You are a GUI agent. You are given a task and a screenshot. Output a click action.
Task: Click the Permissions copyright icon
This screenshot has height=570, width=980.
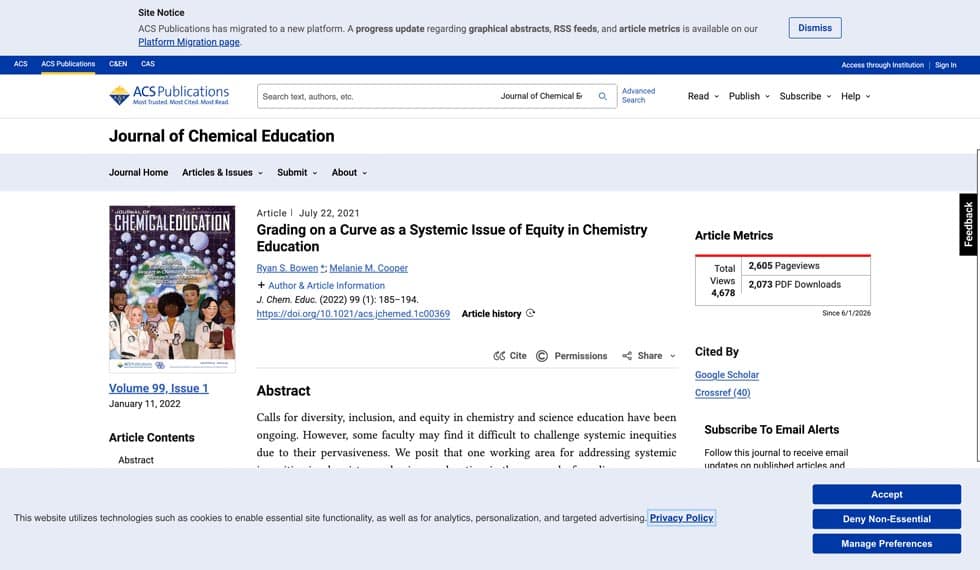tap(542, 356)
